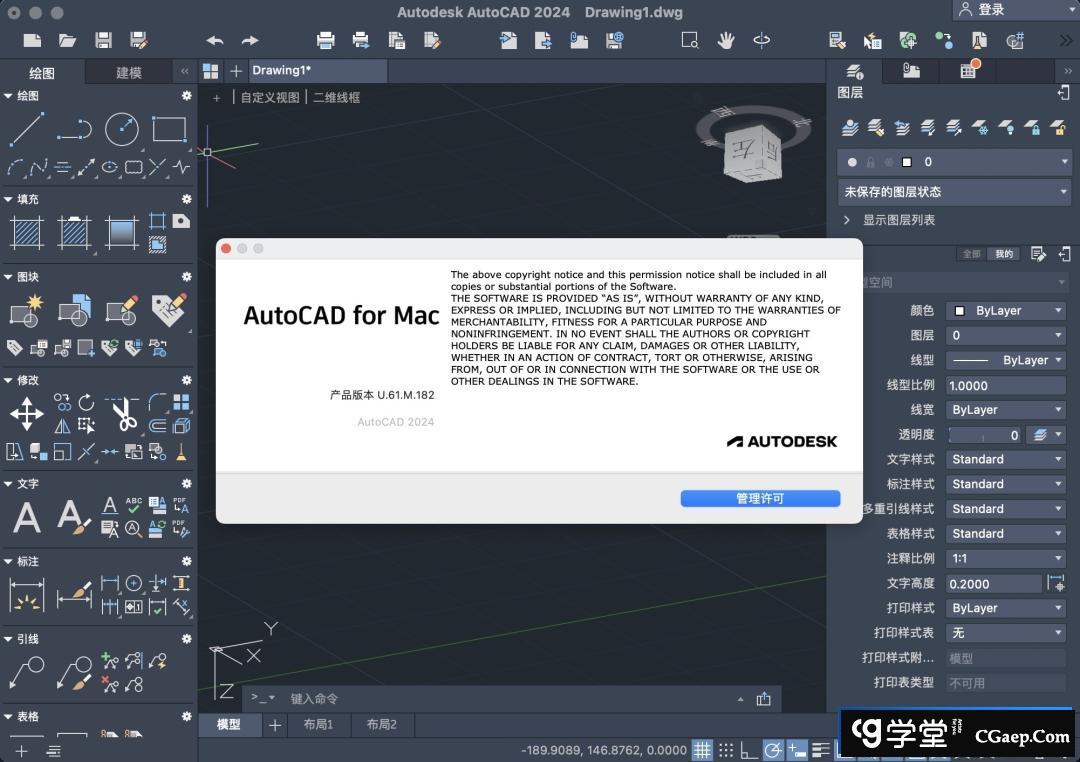1080x762 pixels.
Task: Click the 透明度 slider
Action: pos(984,435)
